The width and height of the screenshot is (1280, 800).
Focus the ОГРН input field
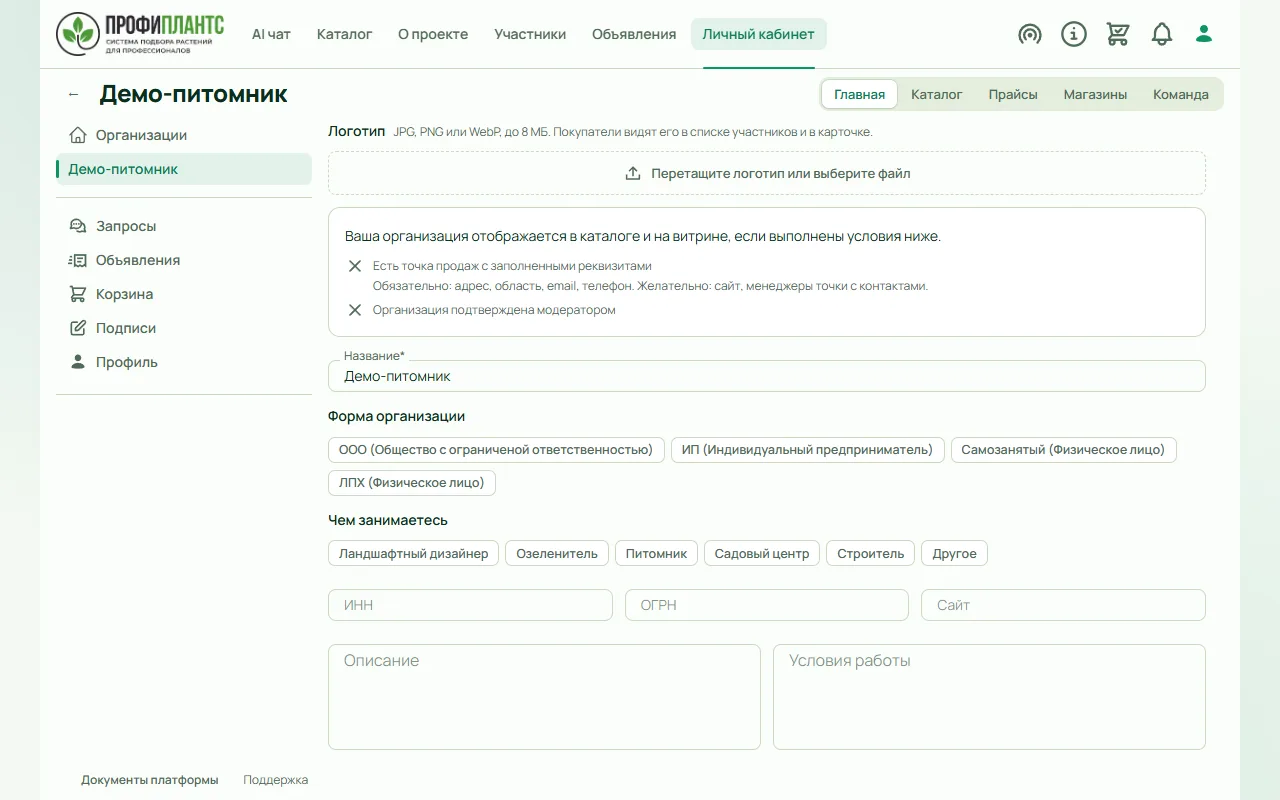767,605
